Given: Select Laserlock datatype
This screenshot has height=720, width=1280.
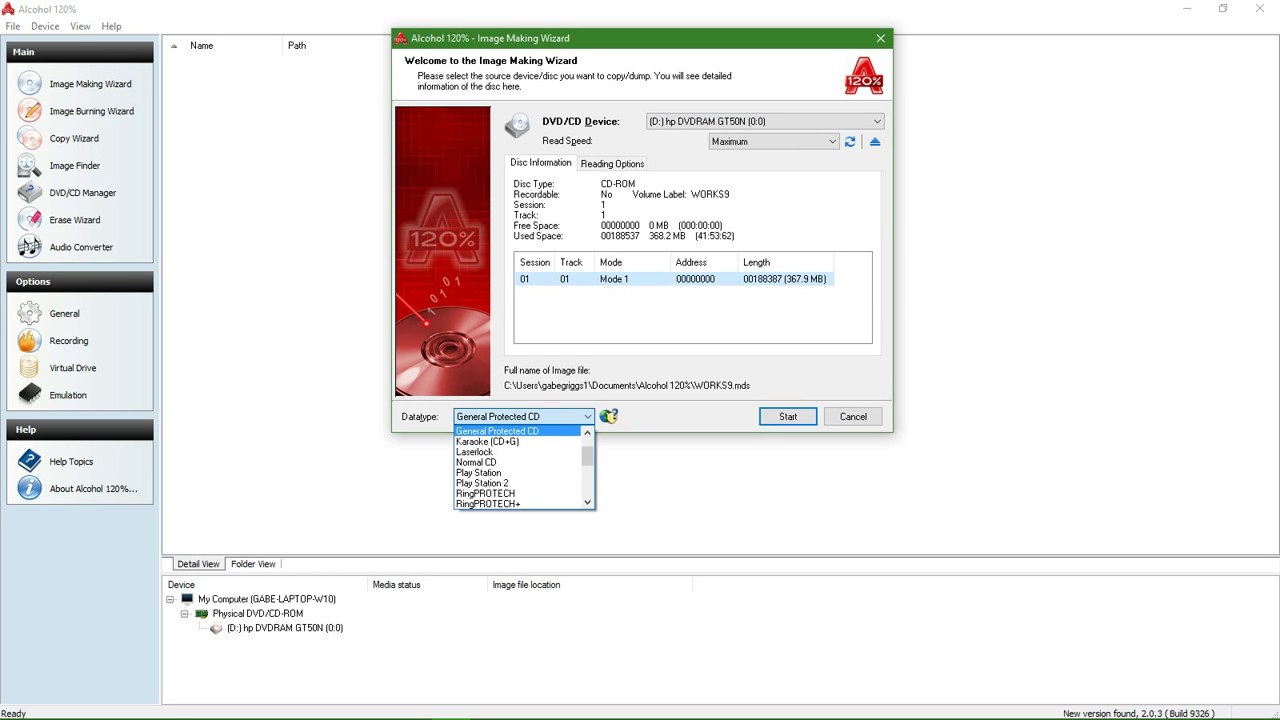Looking at the screenshot, I should (517, 452).
